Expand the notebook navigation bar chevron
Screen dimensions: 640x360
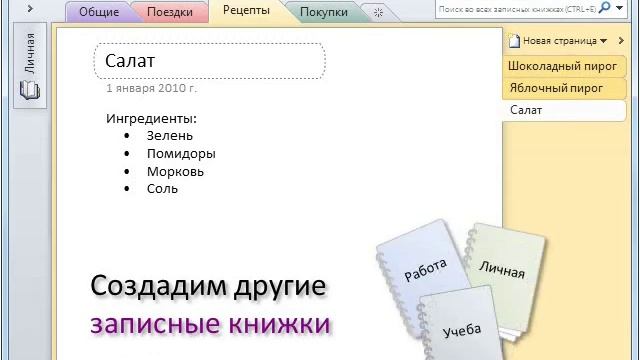[30, 8]
